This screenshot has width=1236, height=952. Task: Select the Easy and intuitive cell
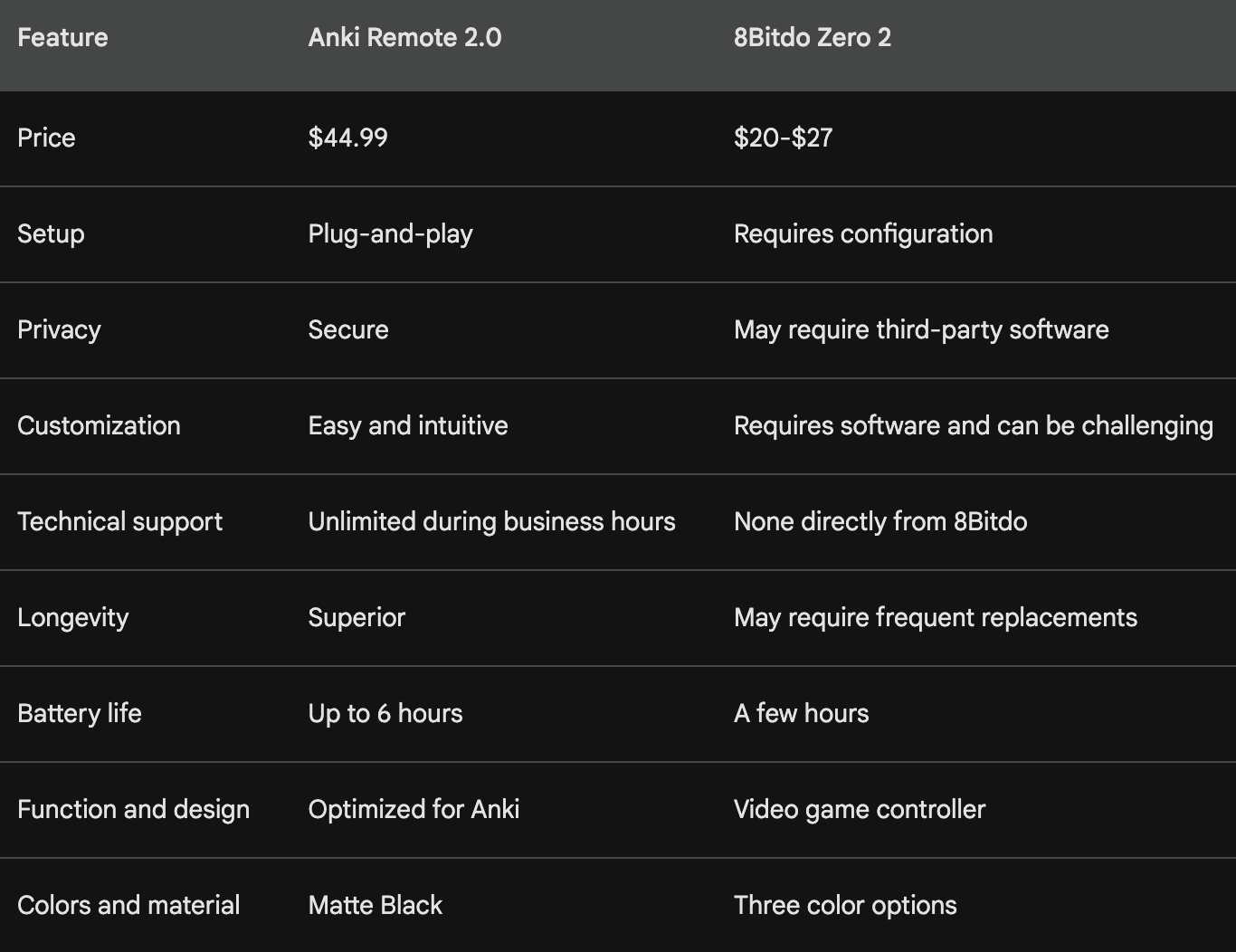coord(408,425)
